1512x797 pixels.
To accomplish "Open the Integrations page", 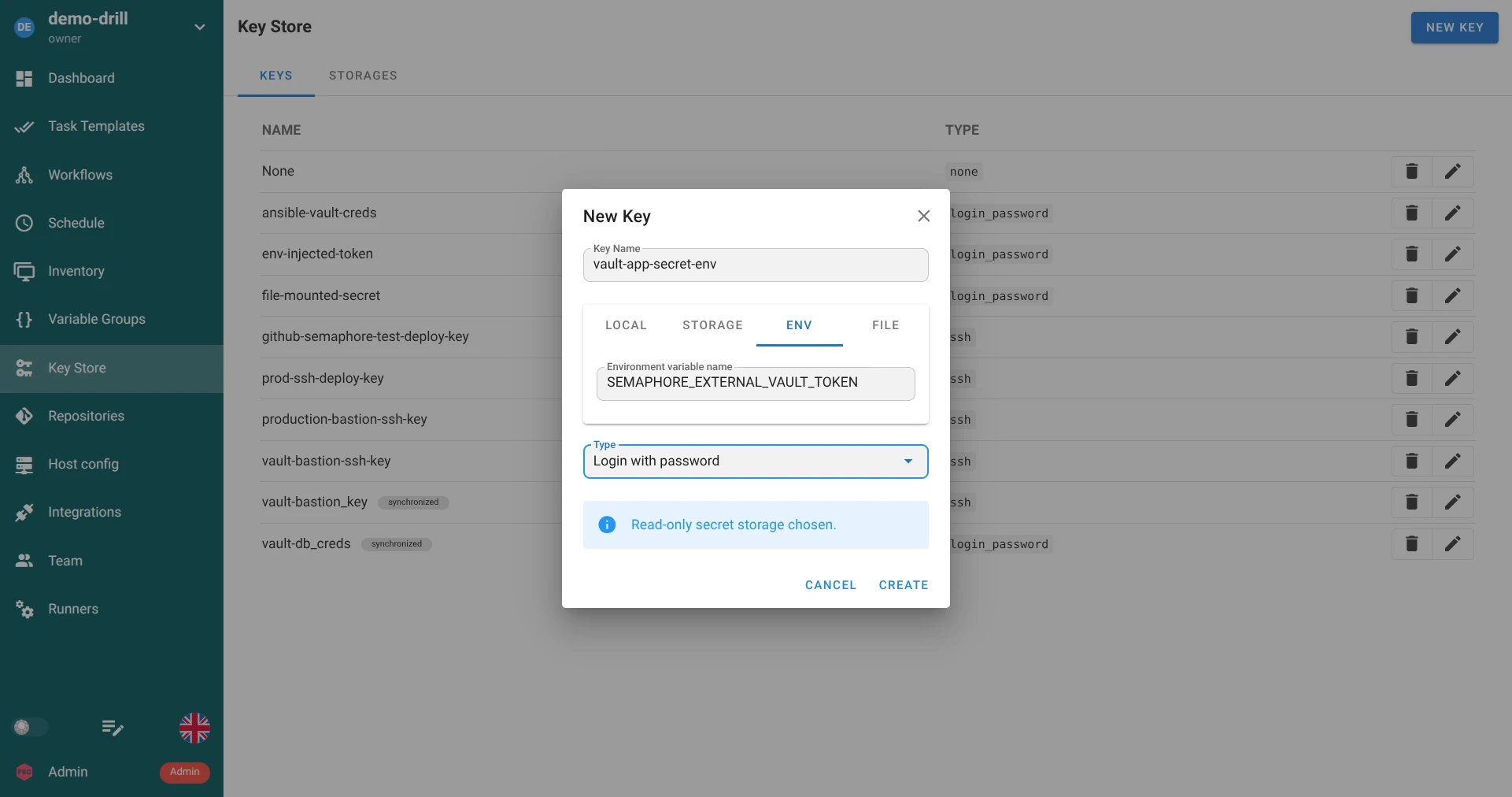I will 112,512.
